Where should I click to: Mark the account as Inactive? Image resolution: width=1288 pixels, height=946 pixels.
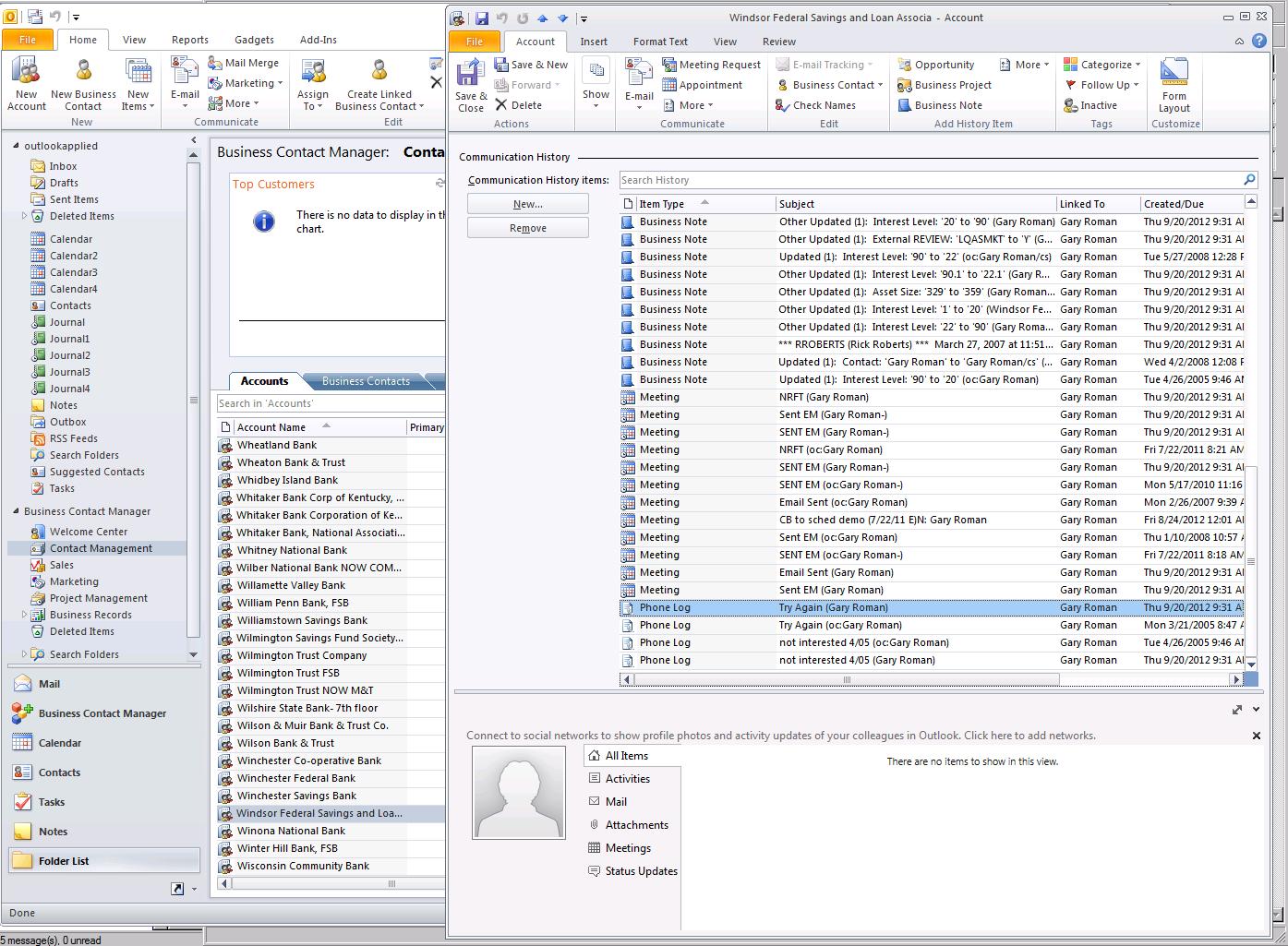point(1098,105)
